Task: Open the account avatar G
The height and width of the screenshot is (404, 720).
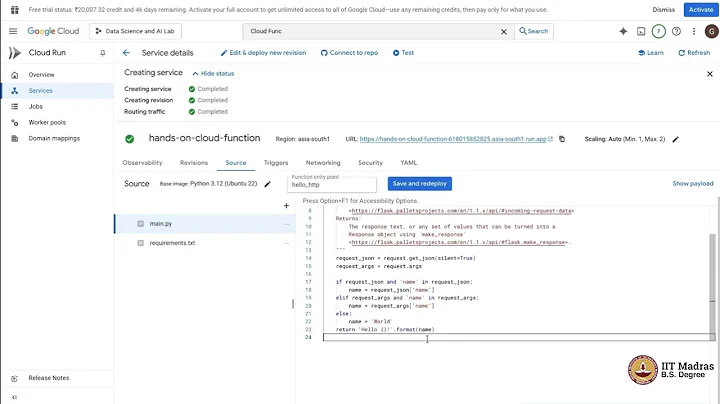Action: click(712, 31)
